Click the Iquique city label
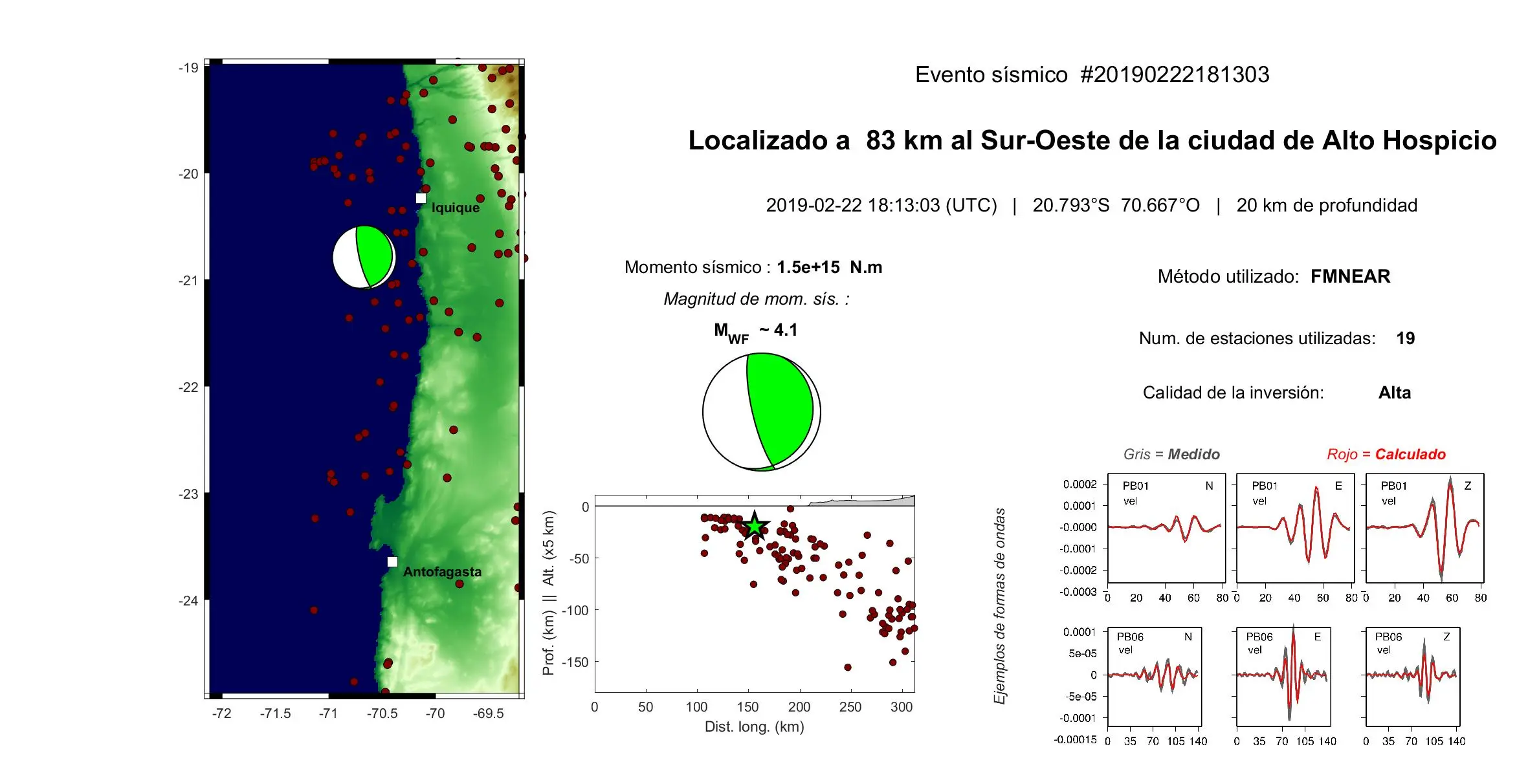1539x784 pixels. (x=456, y=208)
